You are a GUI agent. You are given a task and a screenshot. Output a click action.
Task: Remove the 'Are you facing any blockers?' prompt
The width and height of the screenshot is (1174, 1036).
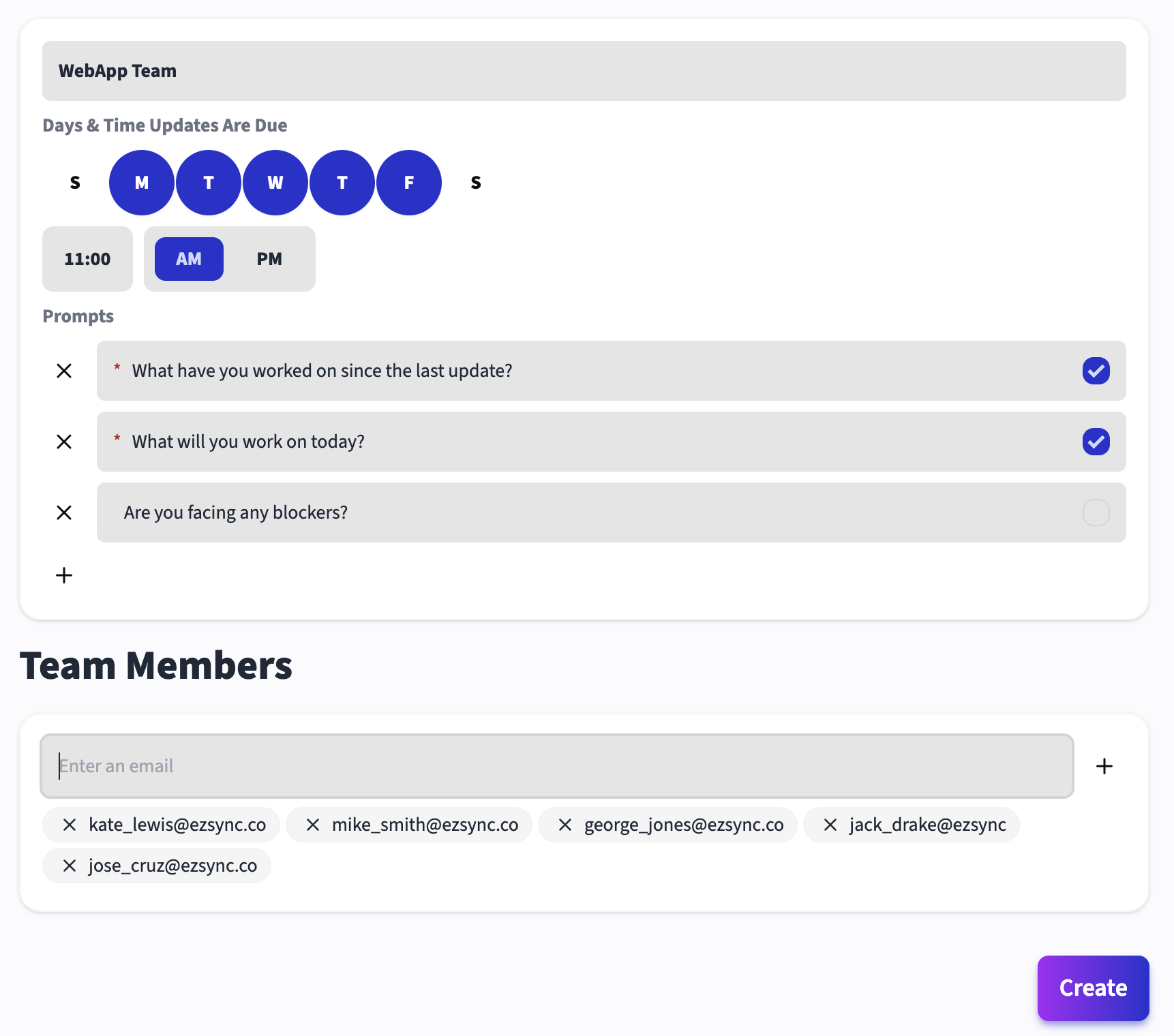pyautogui.click(x=64, y=513)
